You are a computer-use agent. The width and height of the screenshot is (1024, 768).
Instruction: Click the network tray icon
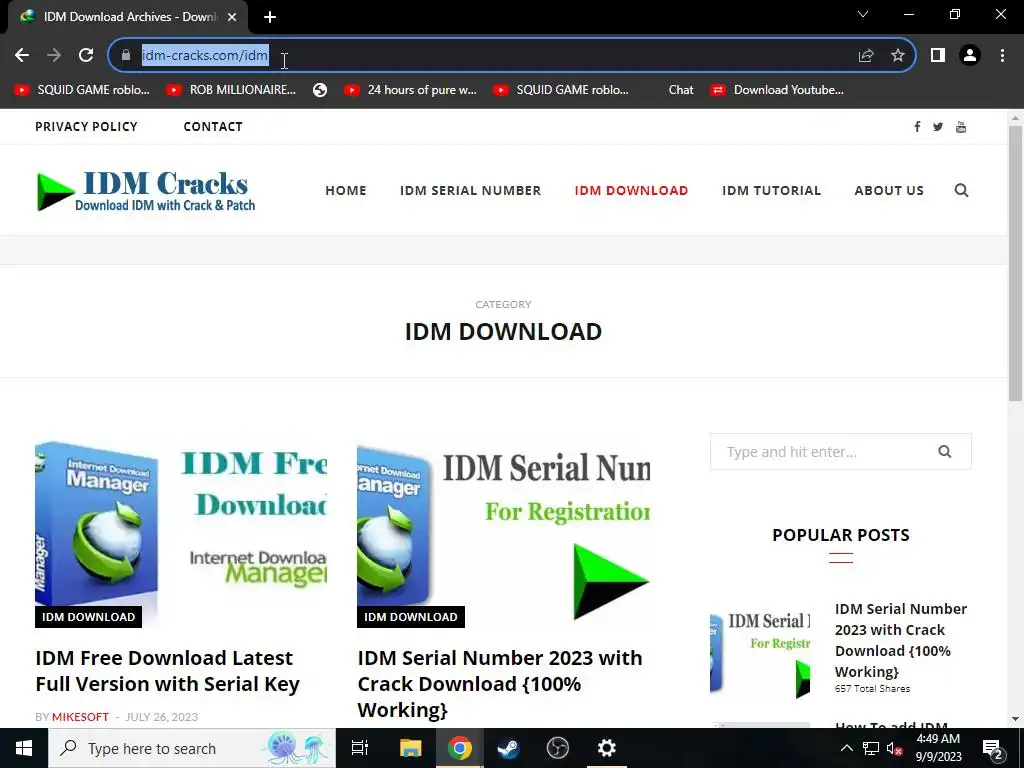(871, 748)
